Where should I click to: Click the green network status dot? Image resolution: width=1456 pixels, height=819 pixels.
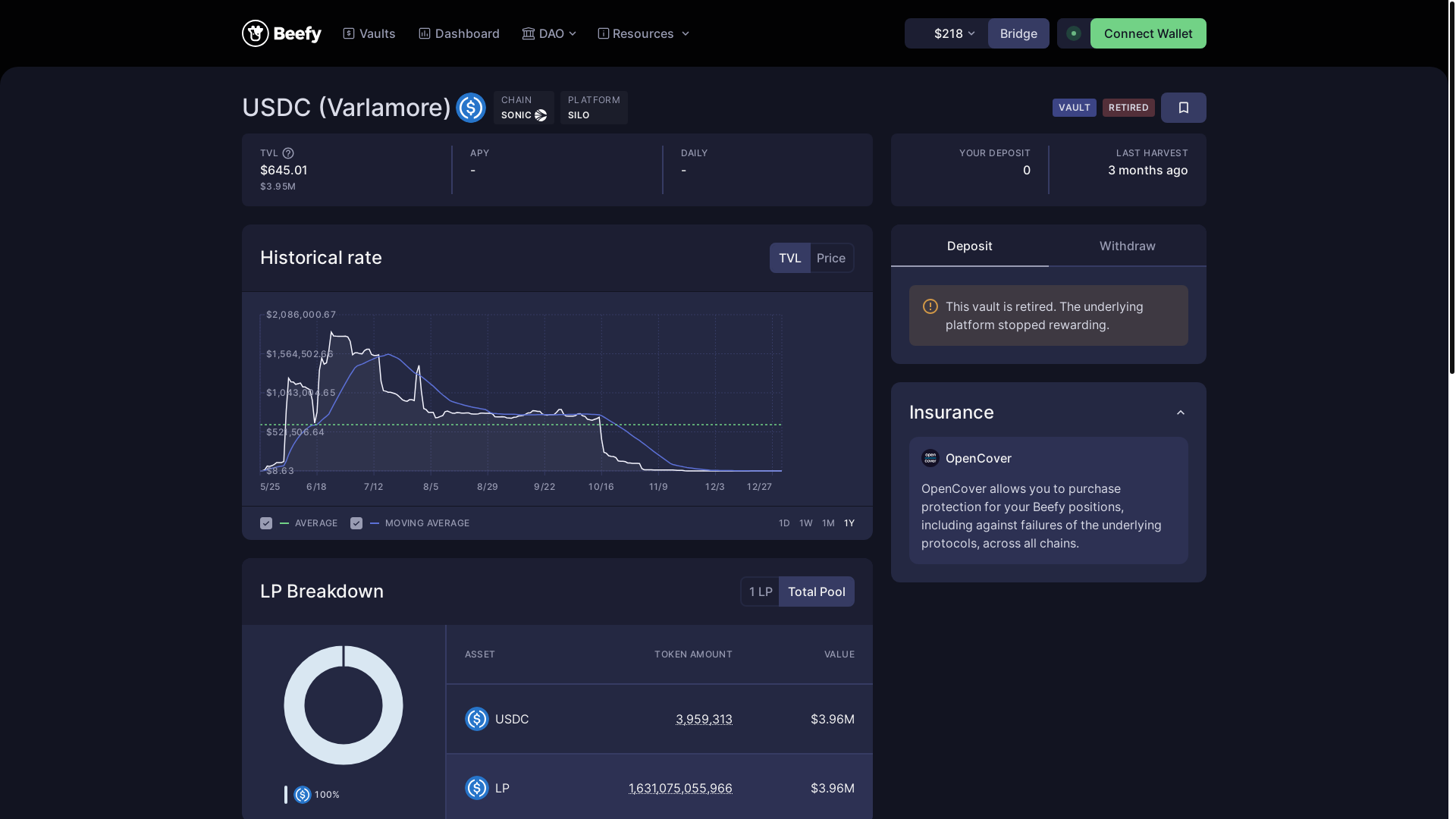[1074, 33]
